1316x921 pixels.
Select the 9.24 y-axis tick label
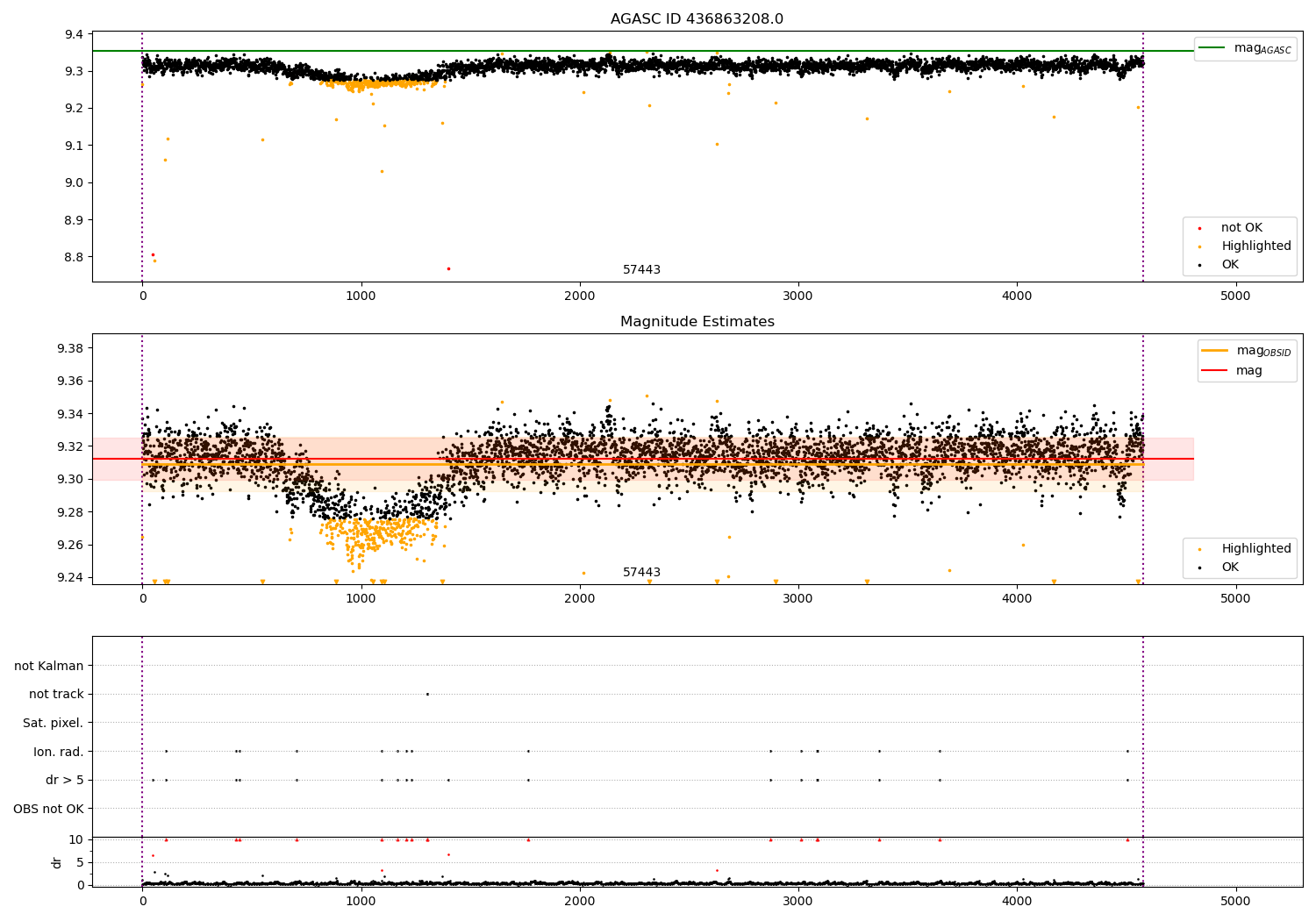tap(70, 577)
